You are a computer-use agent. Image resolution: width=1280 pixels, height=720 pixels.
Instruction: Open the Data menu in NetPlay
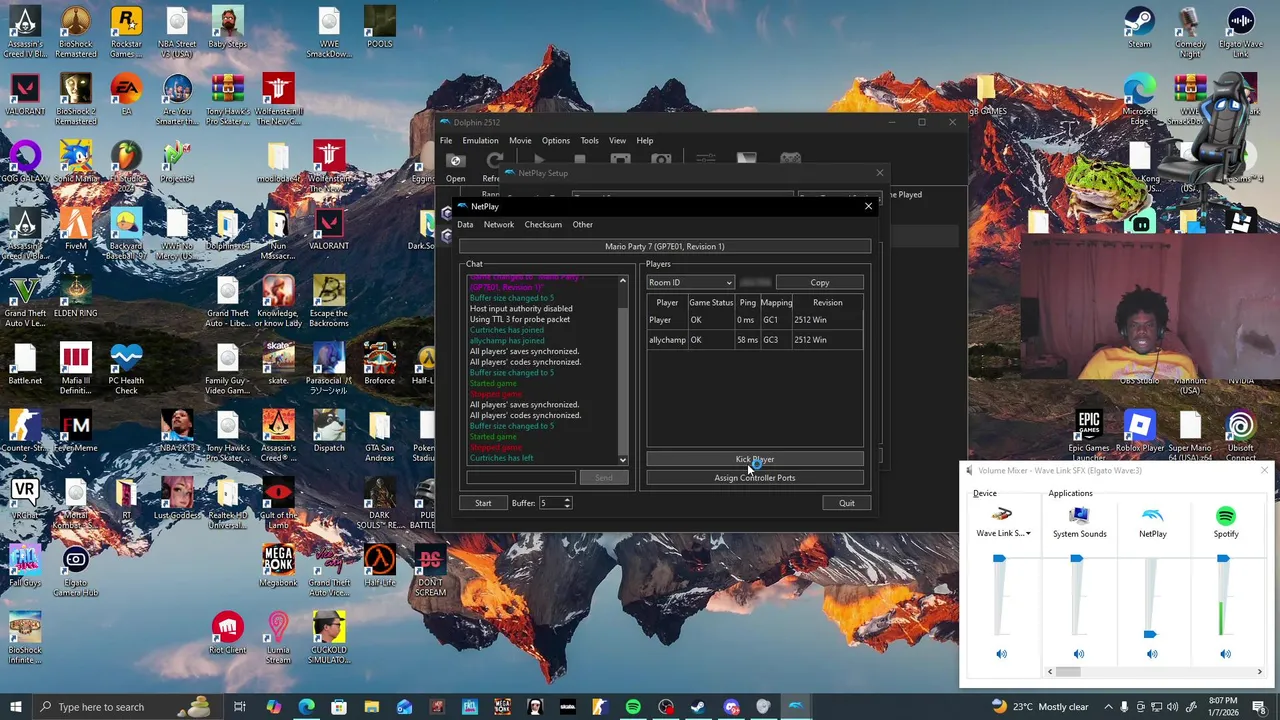[465, 225]
